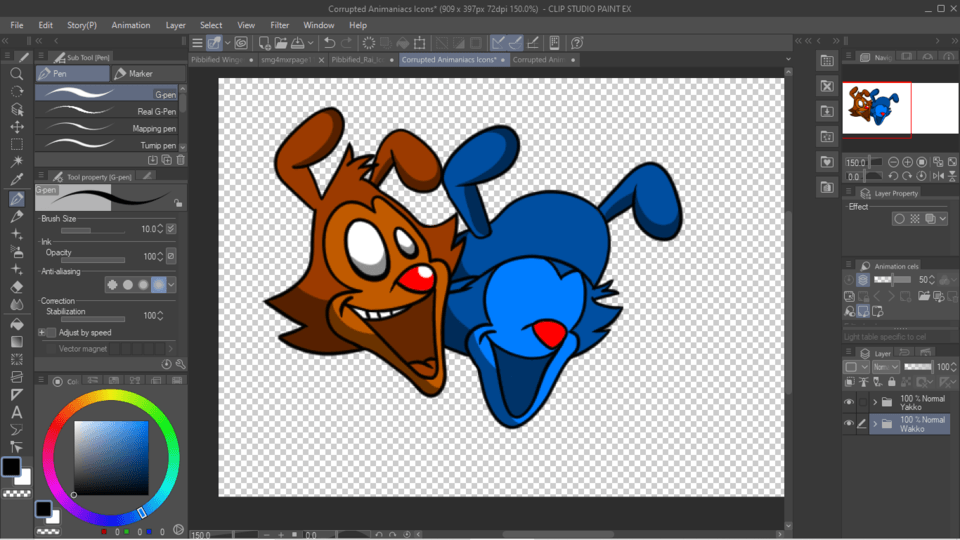Expand the Yakko layer folder
This screenshot has height=540, width=960.
[875, 402]
